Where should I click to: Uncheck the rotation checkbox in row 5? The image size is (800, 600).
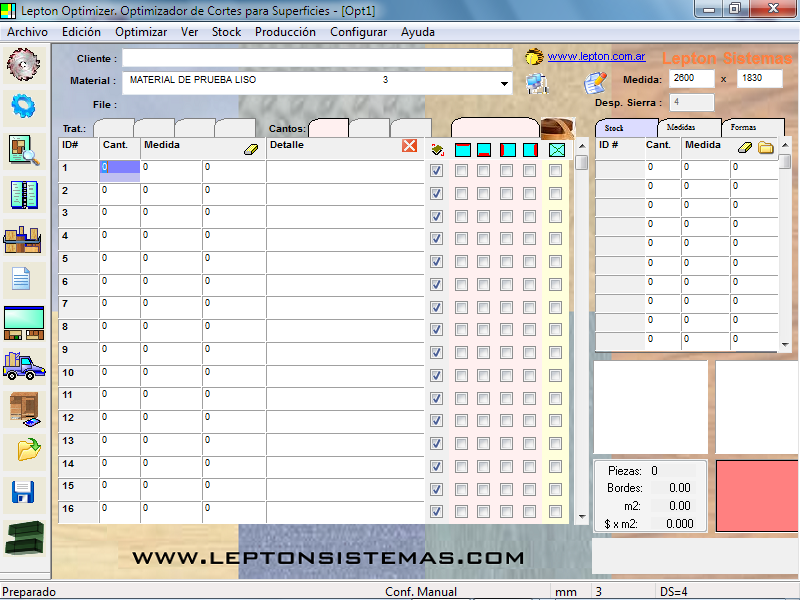(436, 262)
